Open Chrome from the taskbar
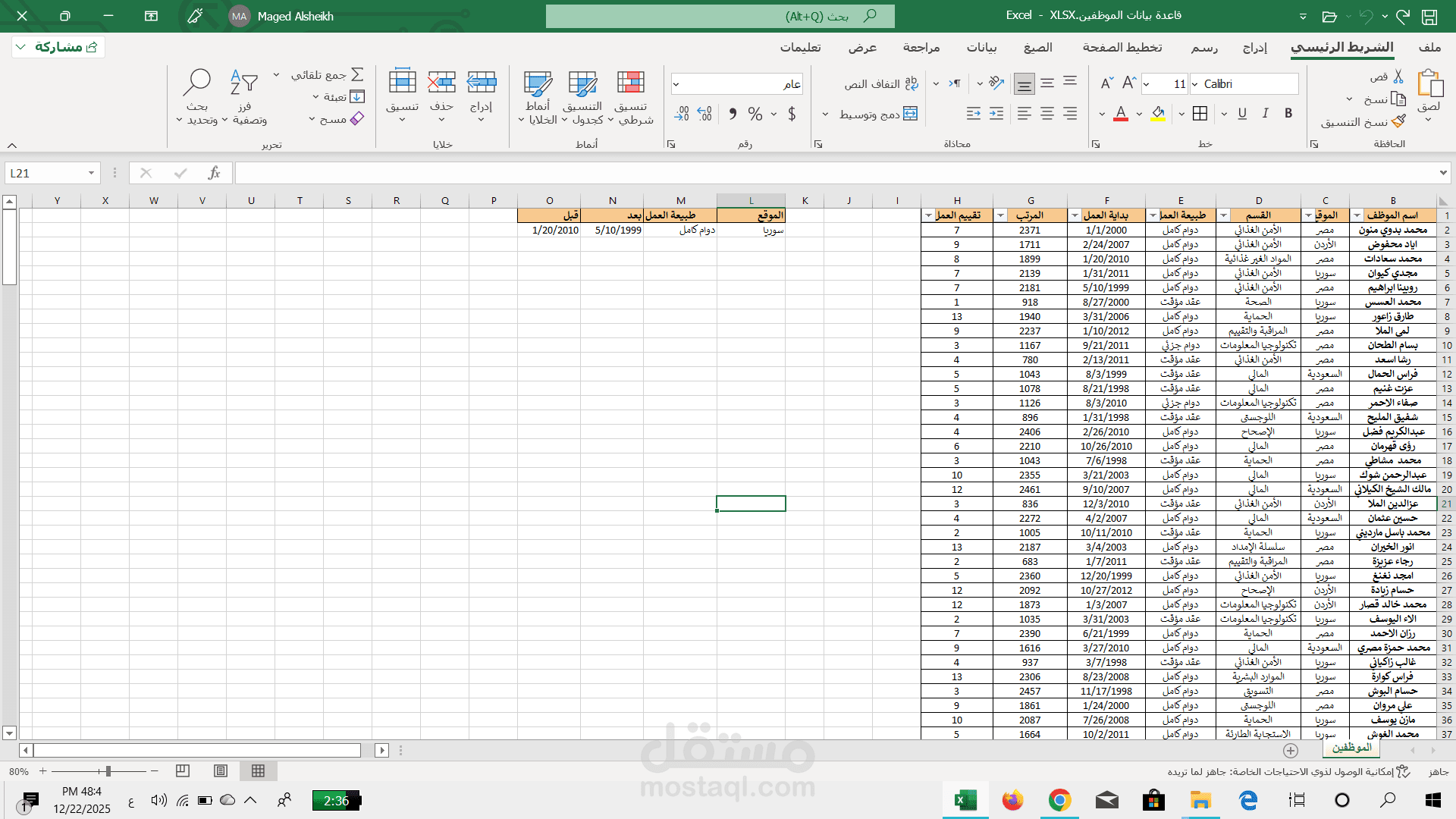Viewport: 1456px width, 819px height. click(x=1059, y=800)
